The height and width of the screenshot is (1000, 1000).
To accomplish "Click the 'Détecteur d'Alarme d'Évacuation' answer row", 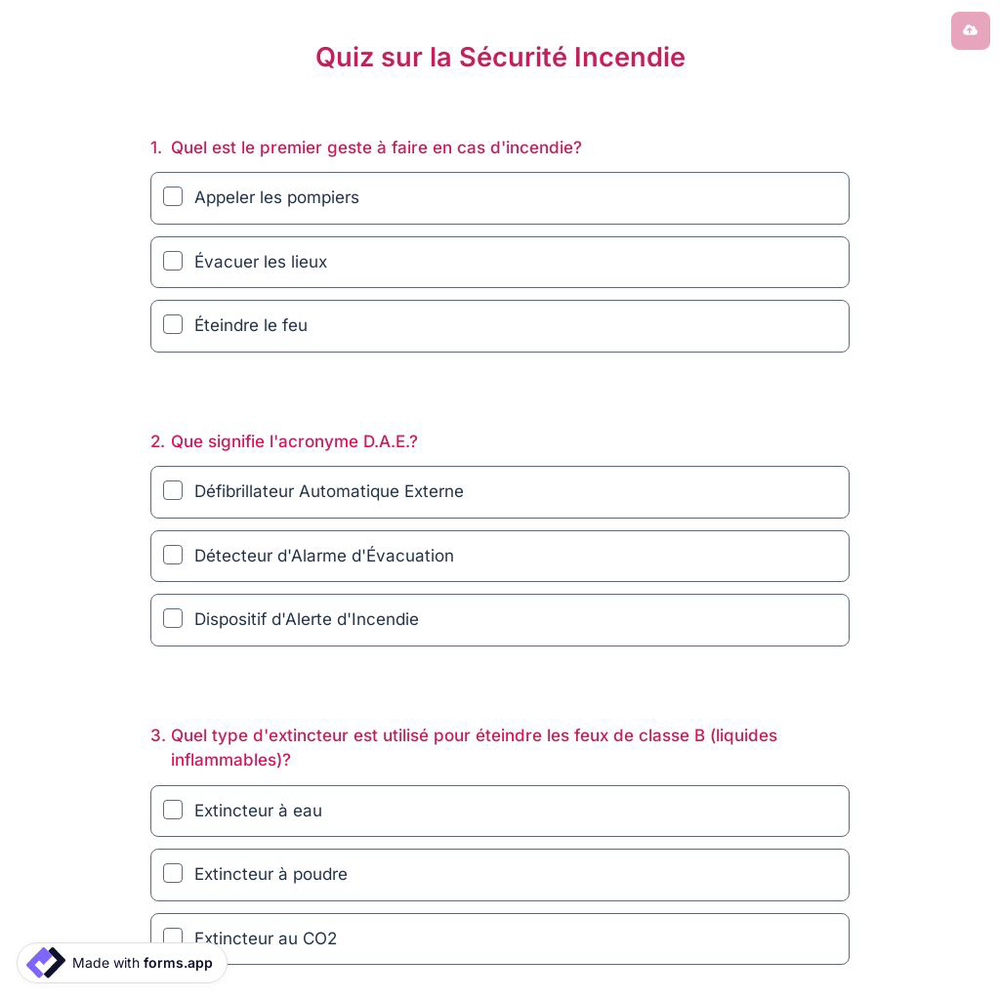I will click(x=500, y=556).
